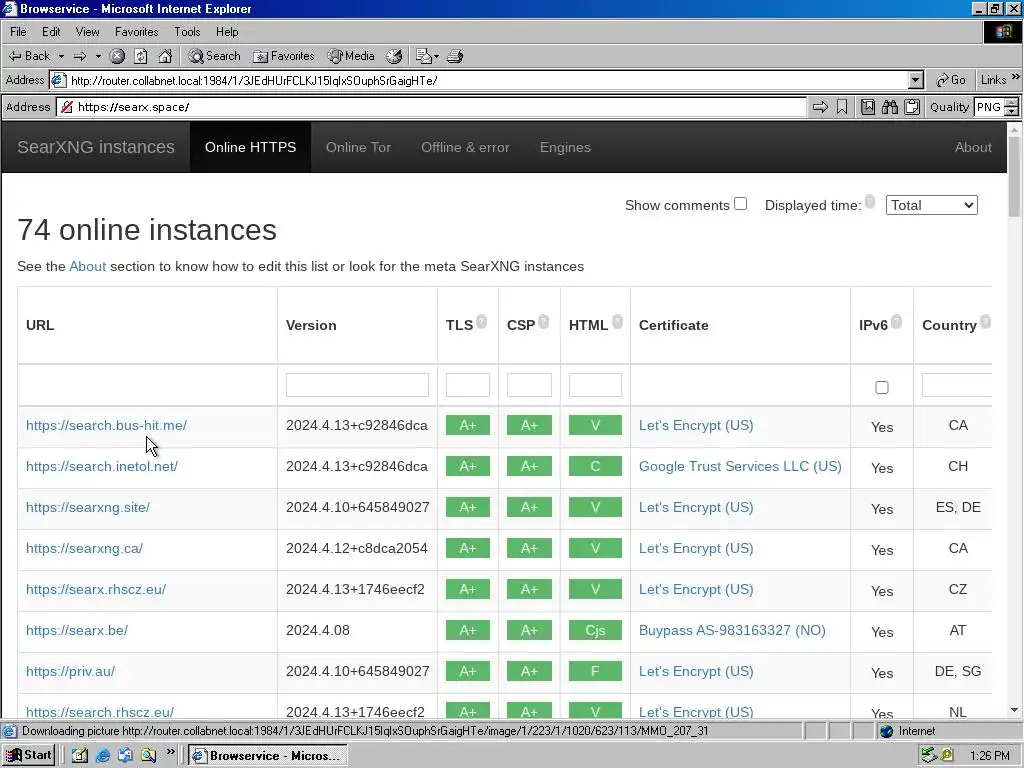This screenshot has width=1024, height=768.
Task: Switch to the Online Tor tab
Action: [x=359, y=148]
